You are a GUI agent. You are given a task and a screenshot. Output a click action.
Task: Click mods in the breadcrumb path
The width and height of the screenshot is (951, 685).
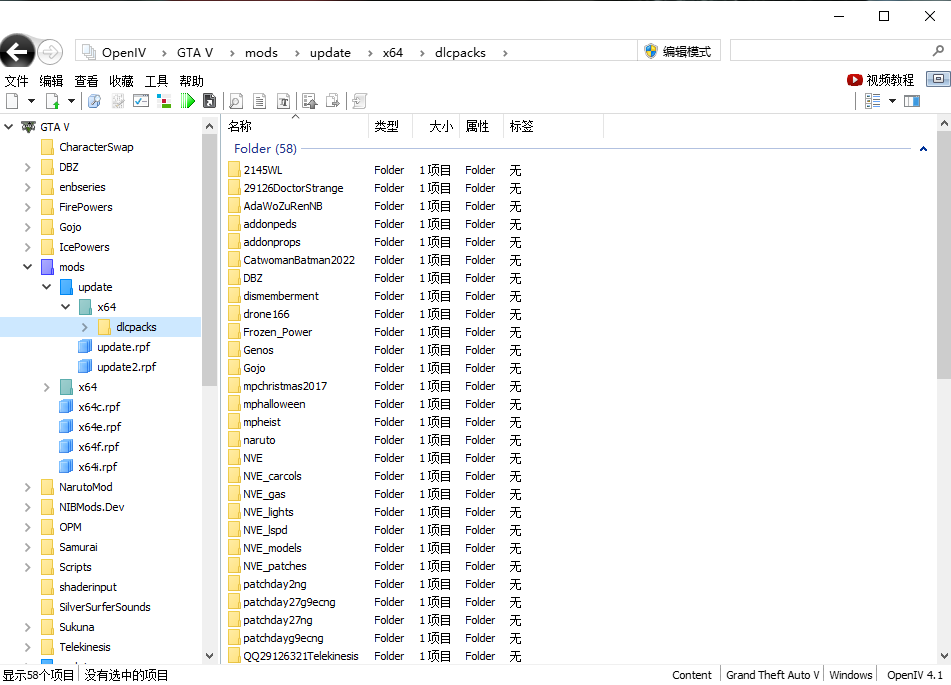[261, 53]
